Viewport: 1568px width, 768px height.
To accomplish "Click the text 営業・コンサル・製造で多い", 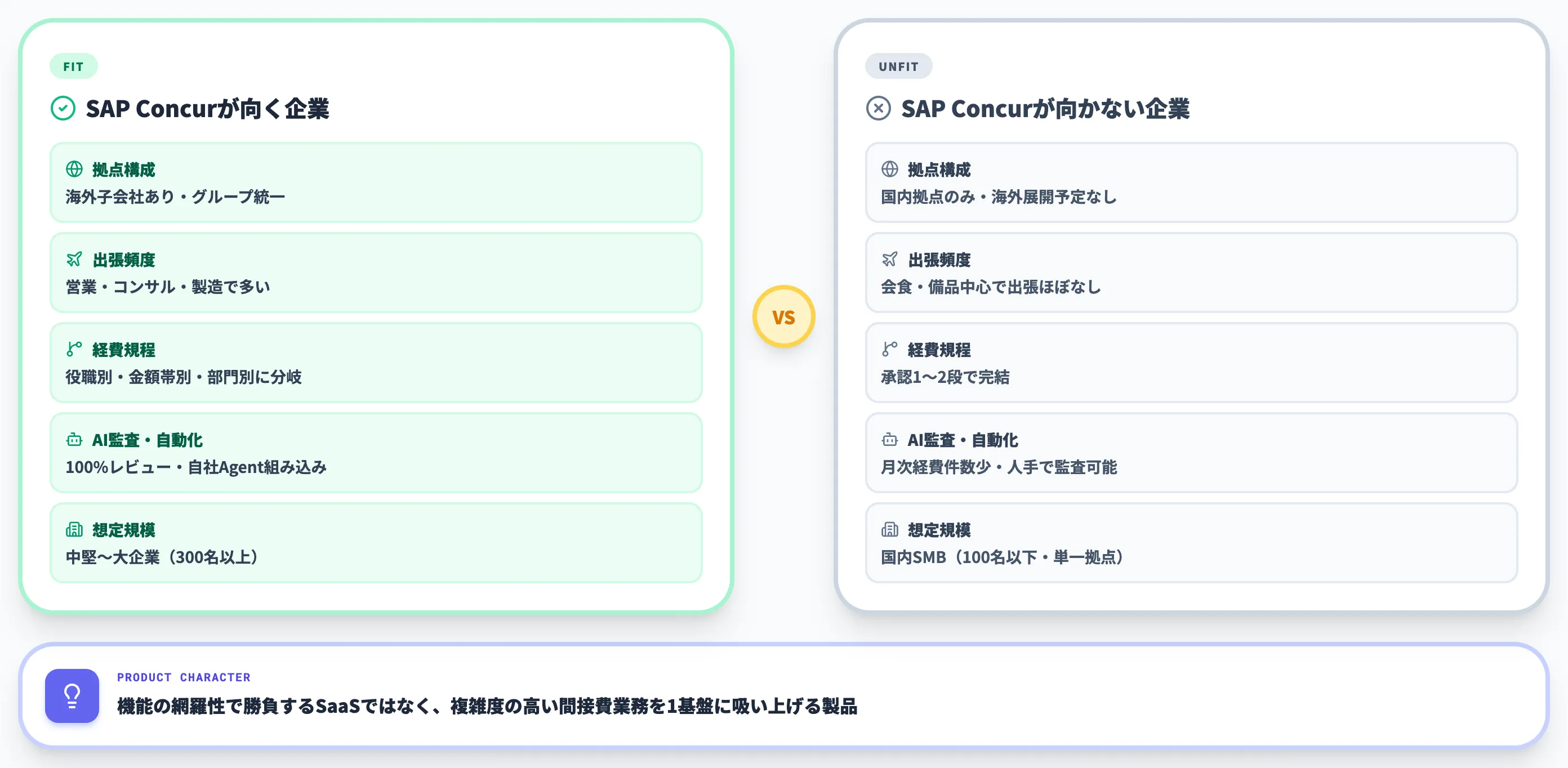I will coord(168,287).
